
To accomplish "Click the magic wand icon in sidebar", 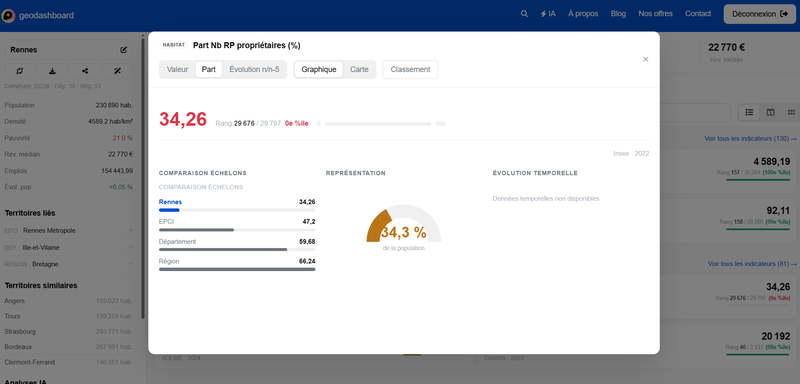I will click(x=117, y=71).
